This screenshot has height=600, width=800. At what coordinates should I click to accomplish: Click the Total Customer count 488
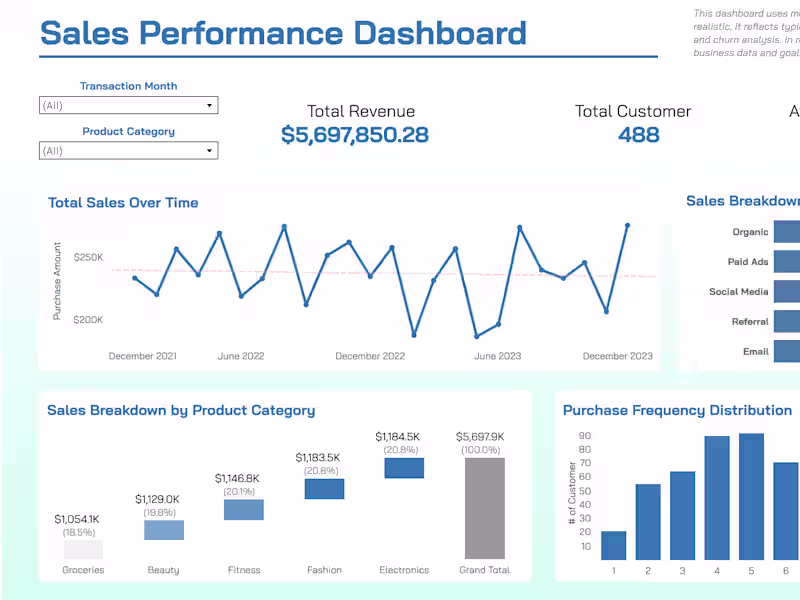(x=638, y=134)
